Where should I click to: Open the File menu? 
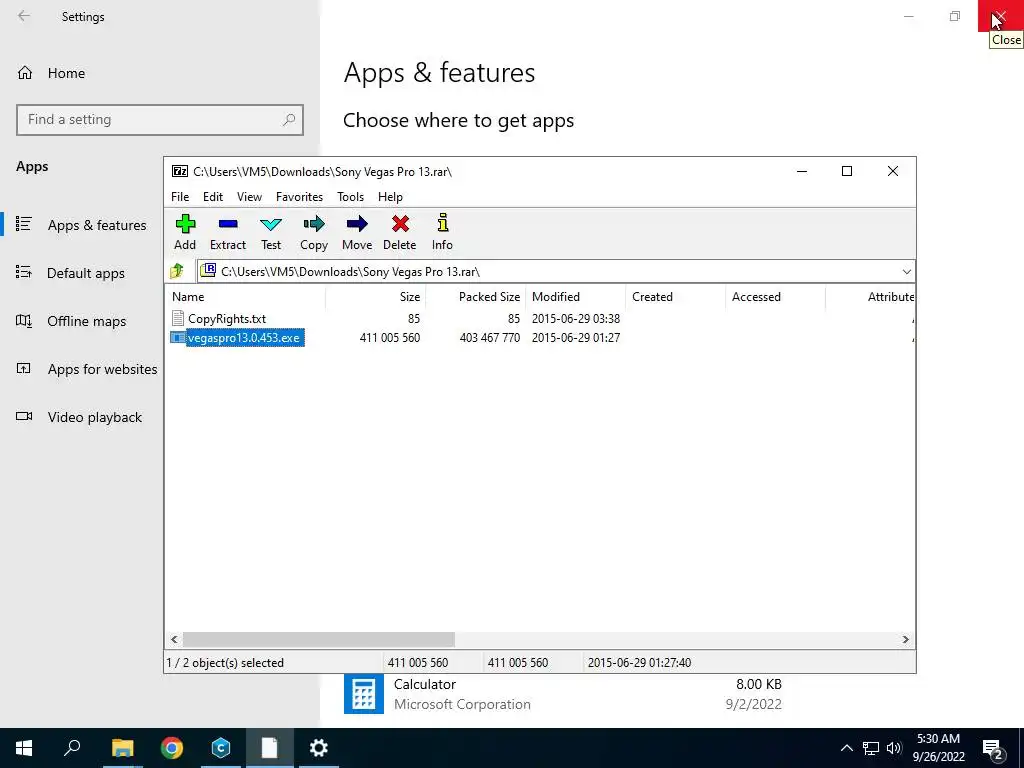click(180, 197)
